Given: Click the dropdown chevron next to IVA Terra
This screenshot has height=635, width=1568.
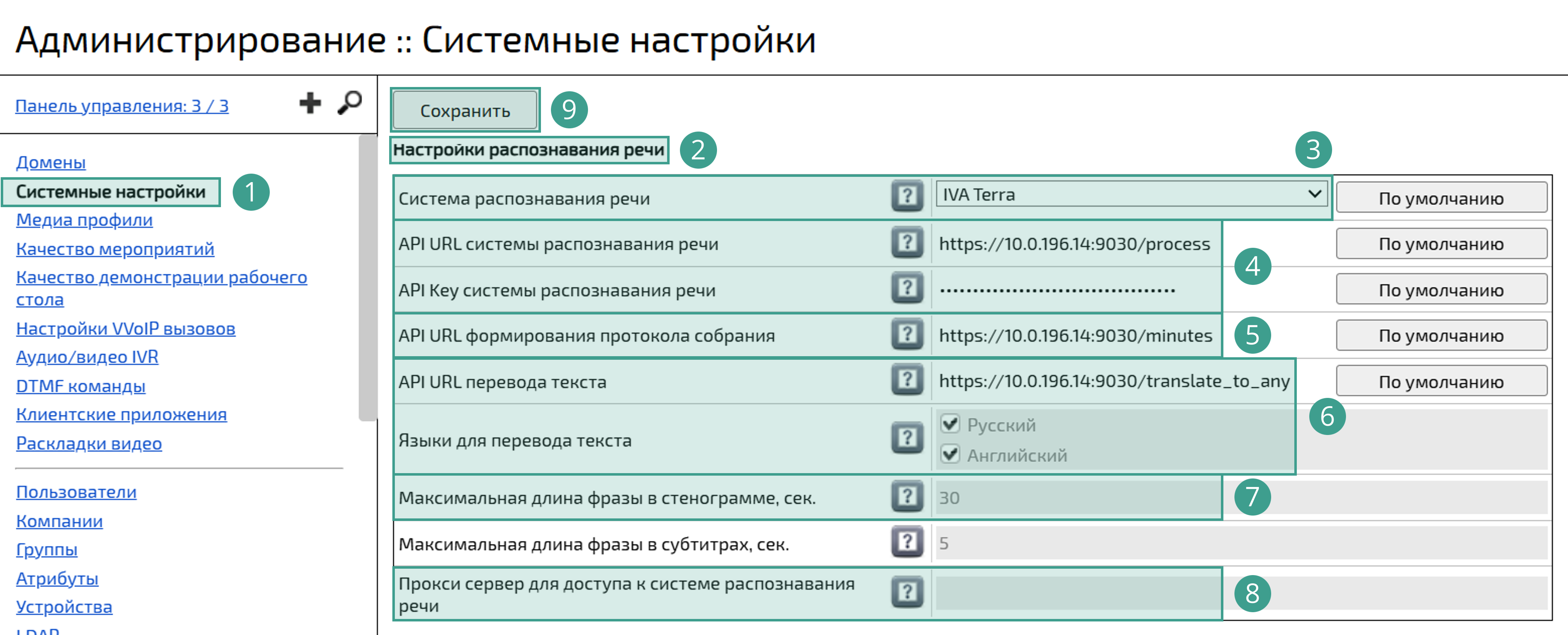Looking at the screenshot, I should click(x=1315, y=195).
